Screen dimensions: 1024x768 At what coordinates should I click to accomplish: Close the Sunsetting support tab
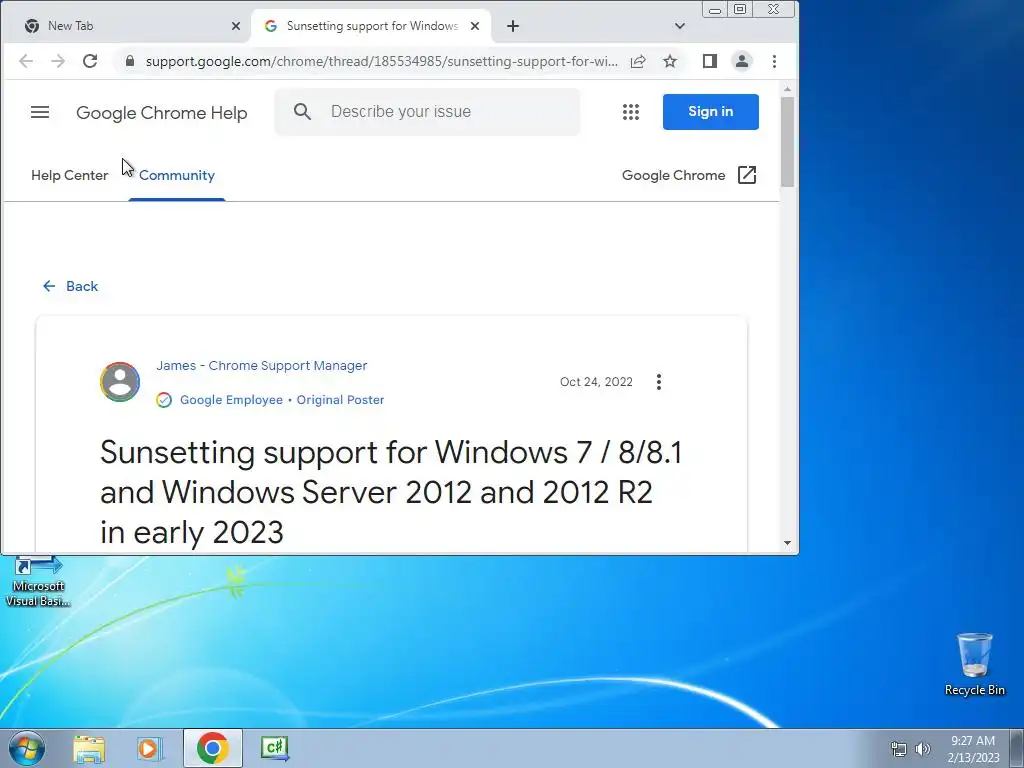(475, 26)
